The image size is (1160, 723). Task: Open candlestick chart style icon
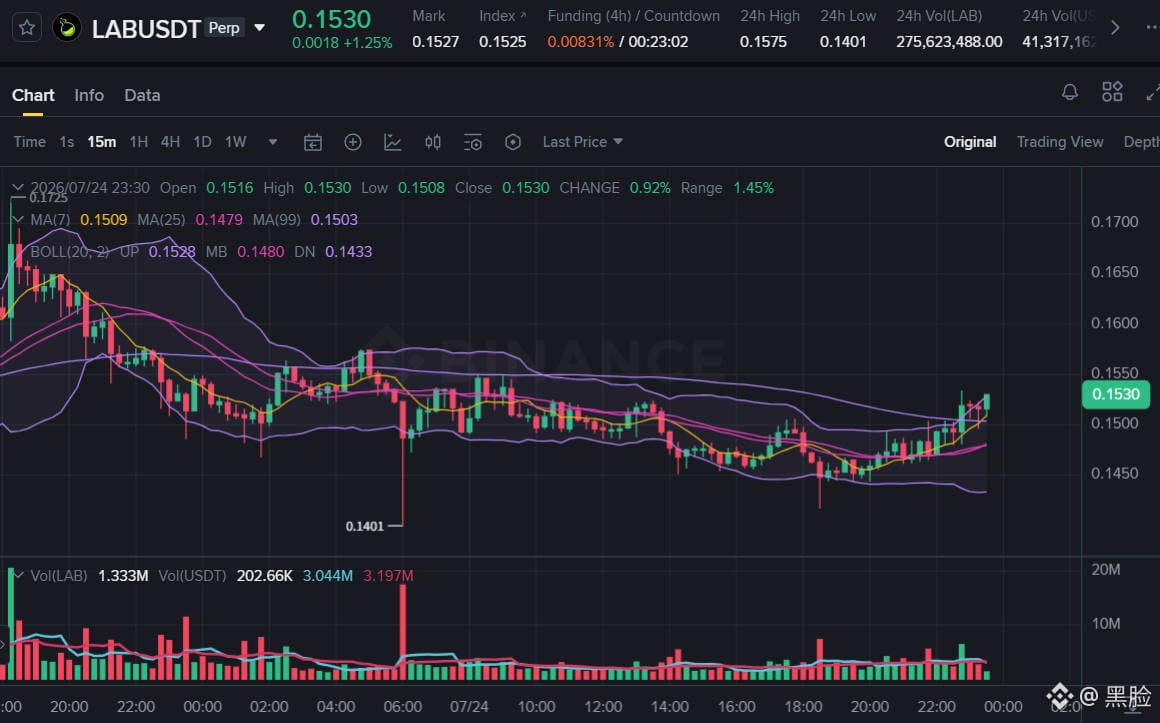(433, 142)
